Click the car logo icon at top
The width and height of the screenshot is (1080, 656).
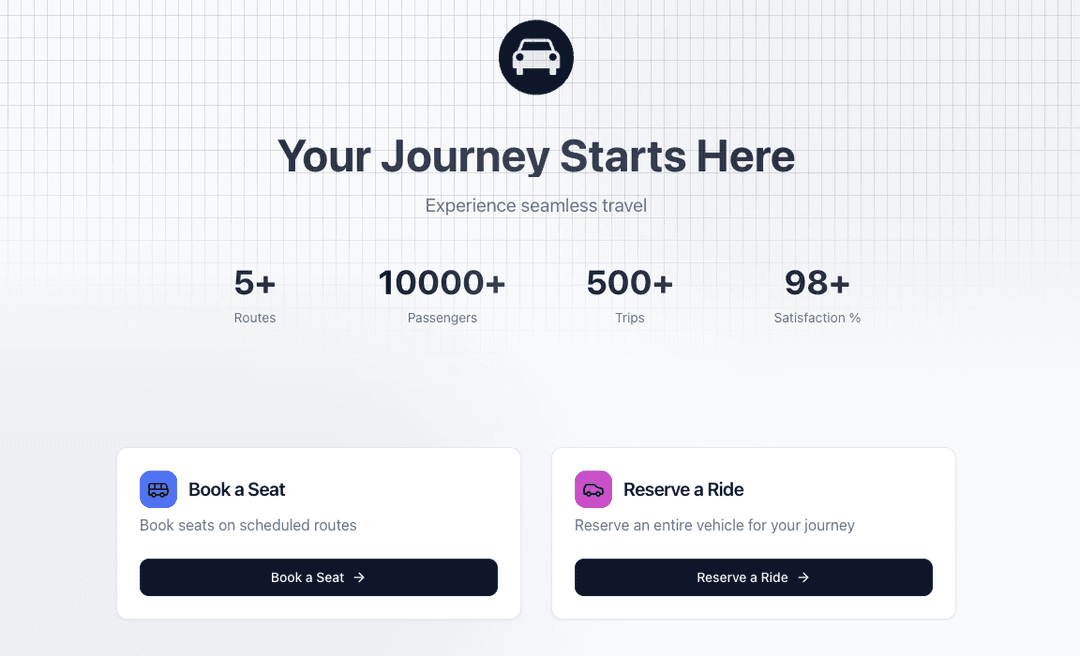pos(536,57)
